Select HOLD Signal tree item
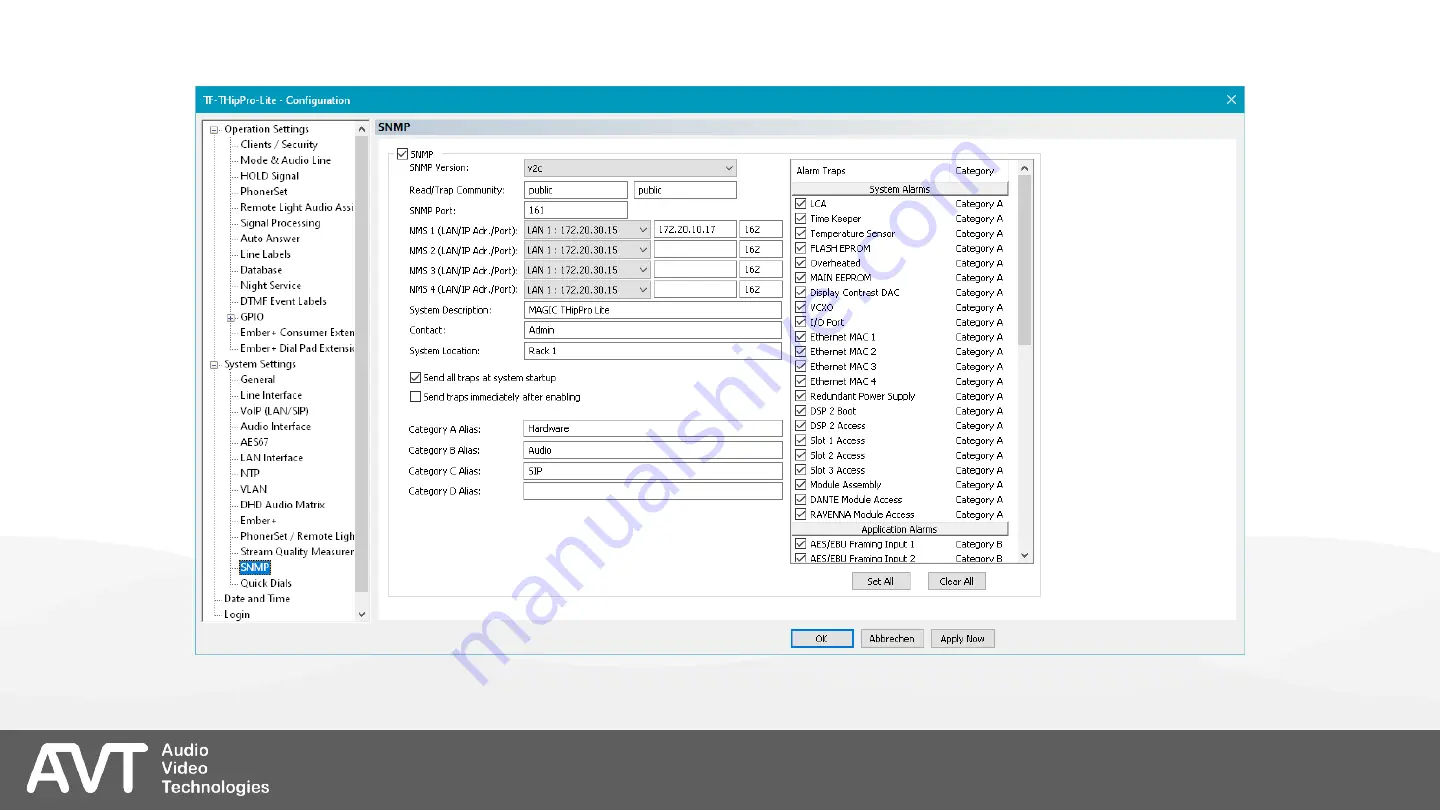The height and width of the screenshot is (810, 1440). pos(270,176)
